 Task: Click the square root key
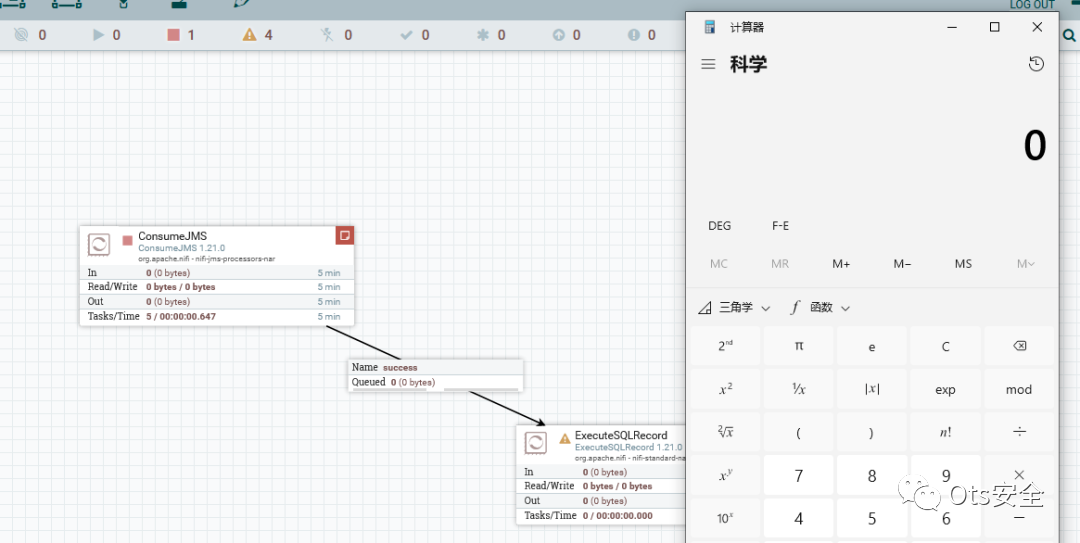[x=726, y=432]
